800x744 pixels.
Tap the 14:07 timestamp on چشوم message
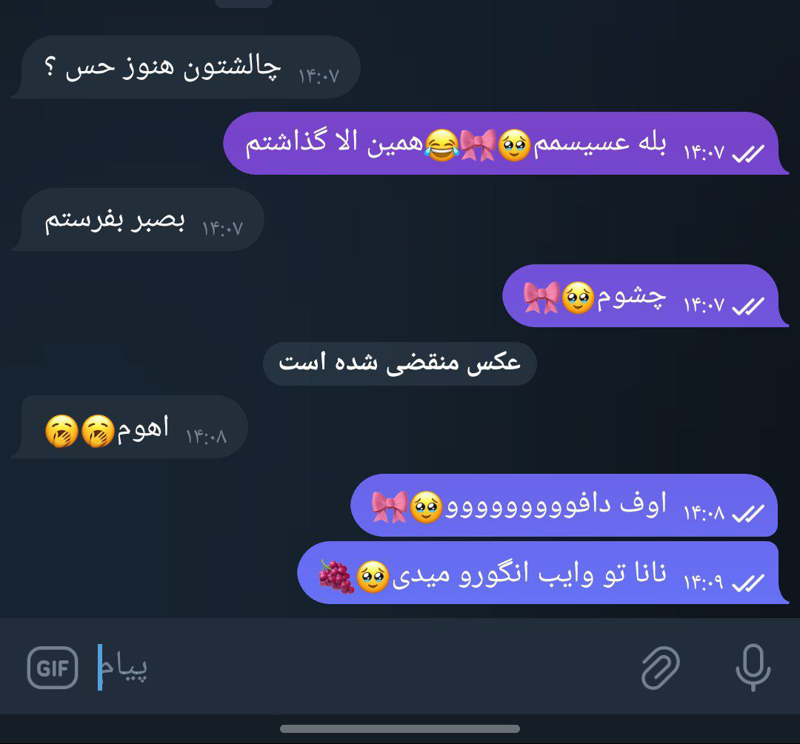tap(704, 305)
